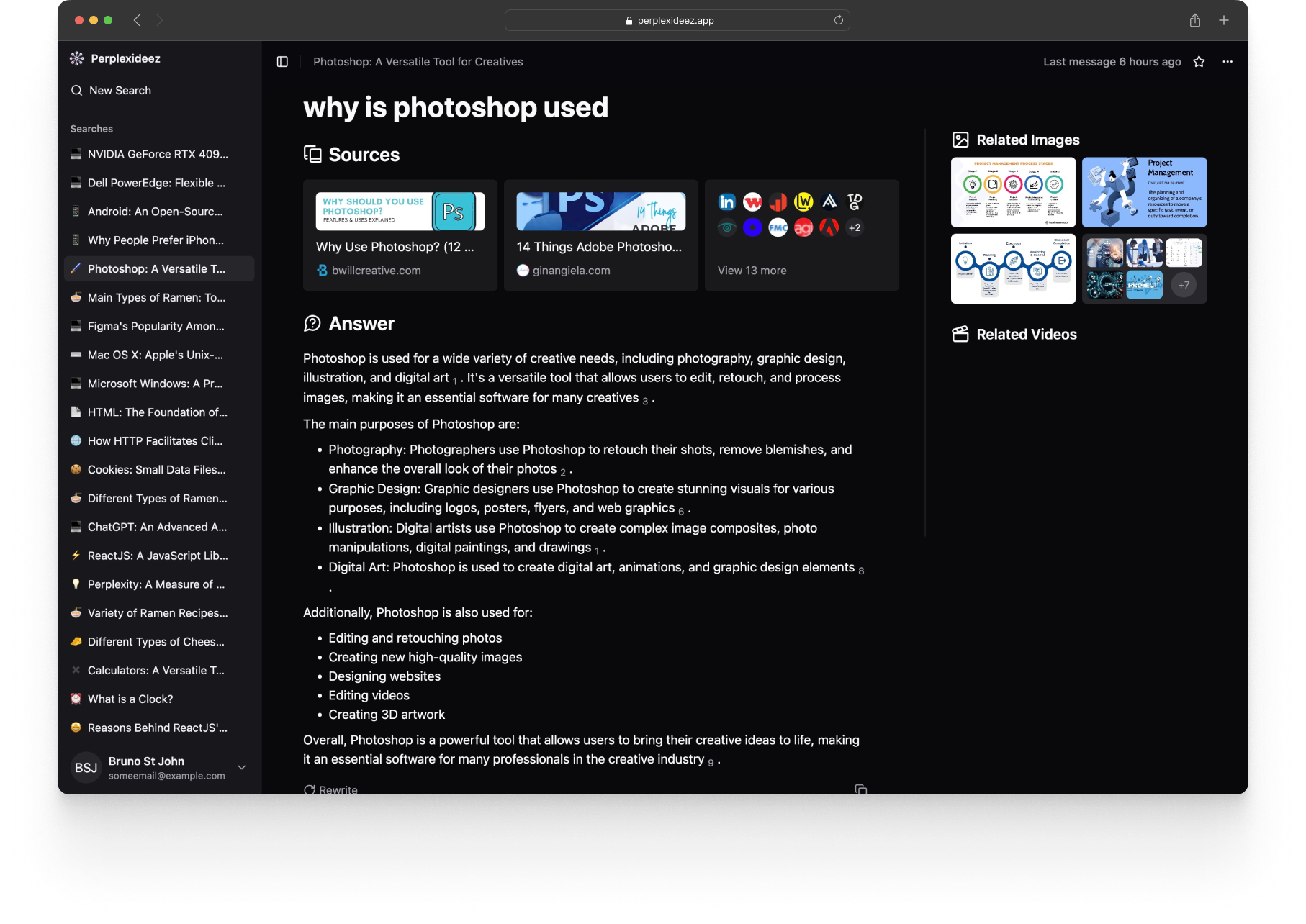Click the Rewrite button
Viewport: 1306px width, 924px height.
(330, 789)
